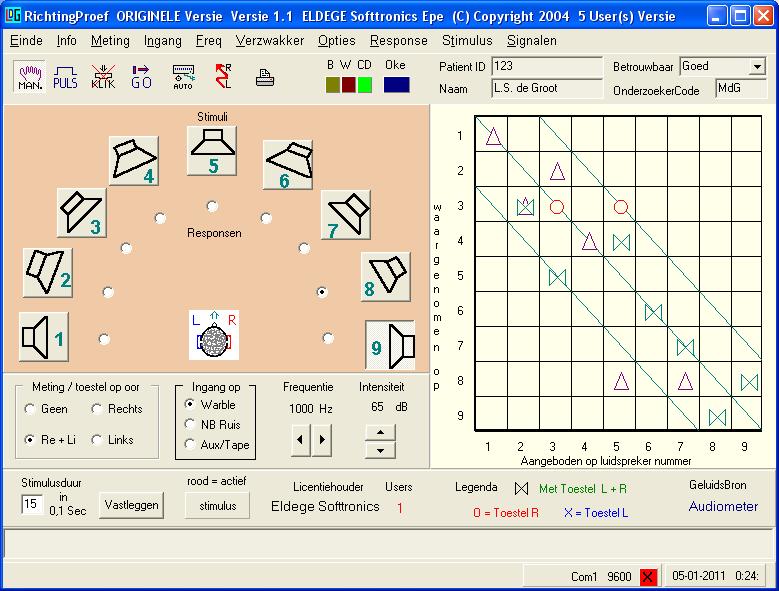Open the Meting menu
Screen dimensions: 779x591
[110, 41]
